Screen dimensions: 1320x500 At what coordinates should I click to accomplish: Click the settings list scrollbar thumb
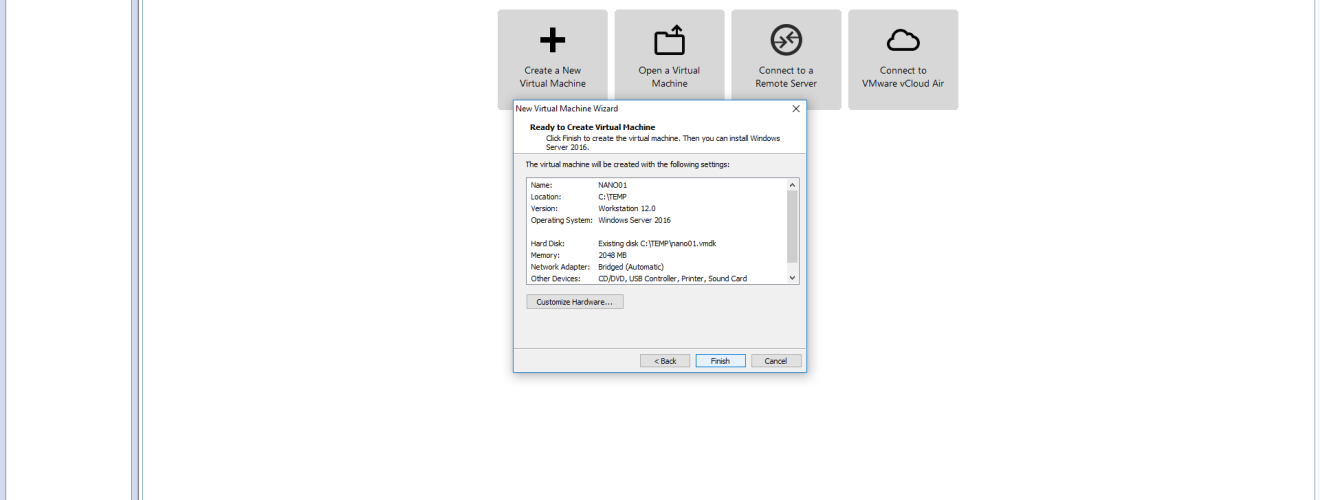[793, 225]
